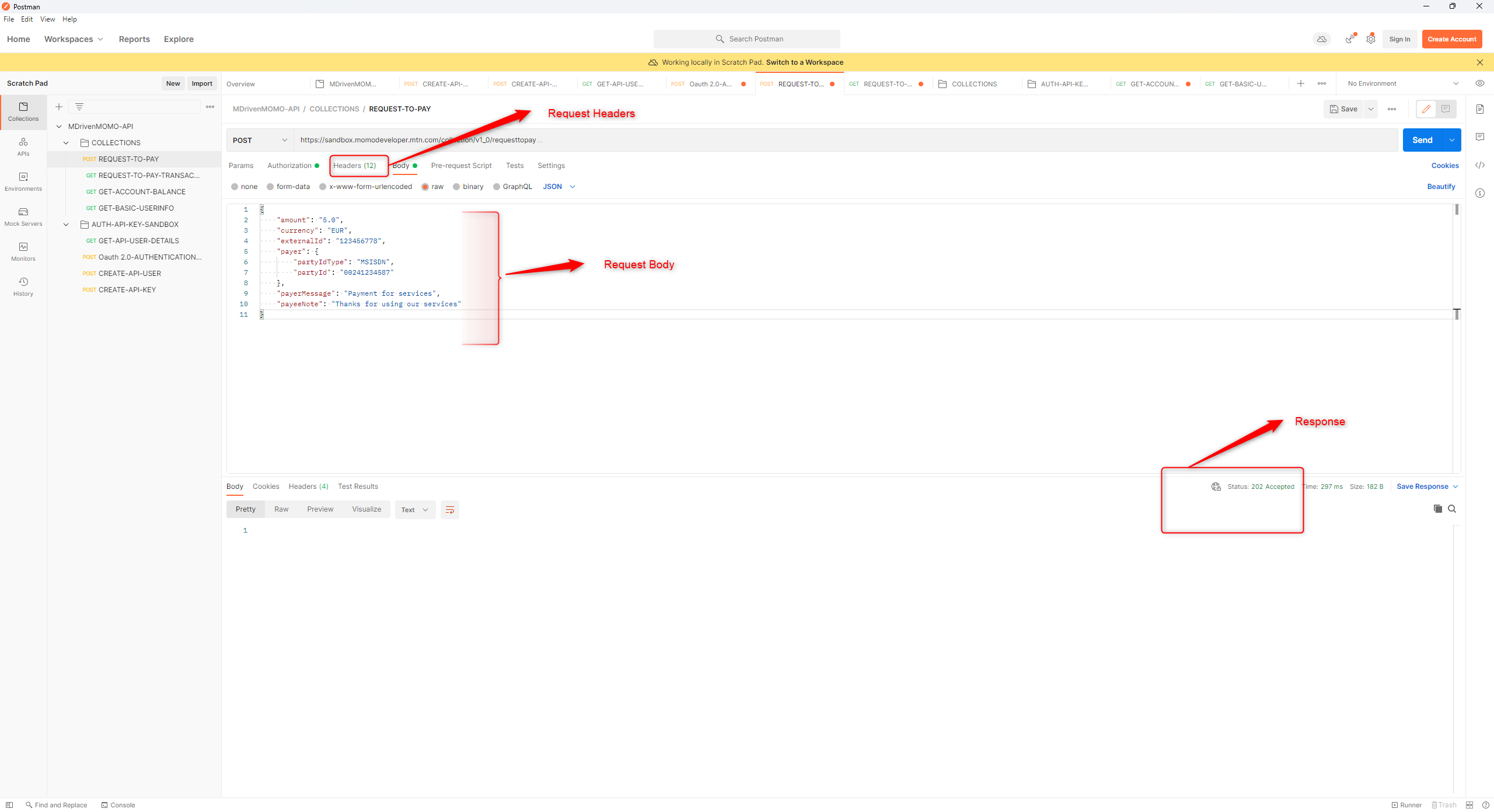1494x812 pixels.
Task: Open the POST method dropdown
Action: [x=260, y=140]
